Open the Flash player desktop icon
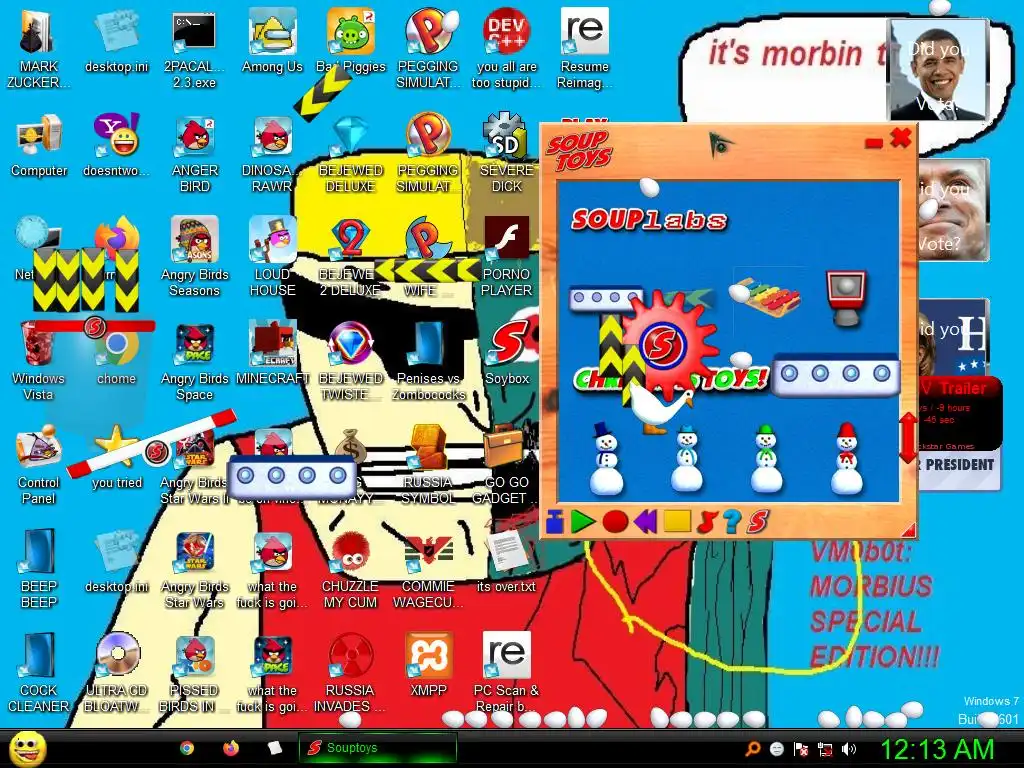This screenshot has height=768, width=1024. click(506, 257)
